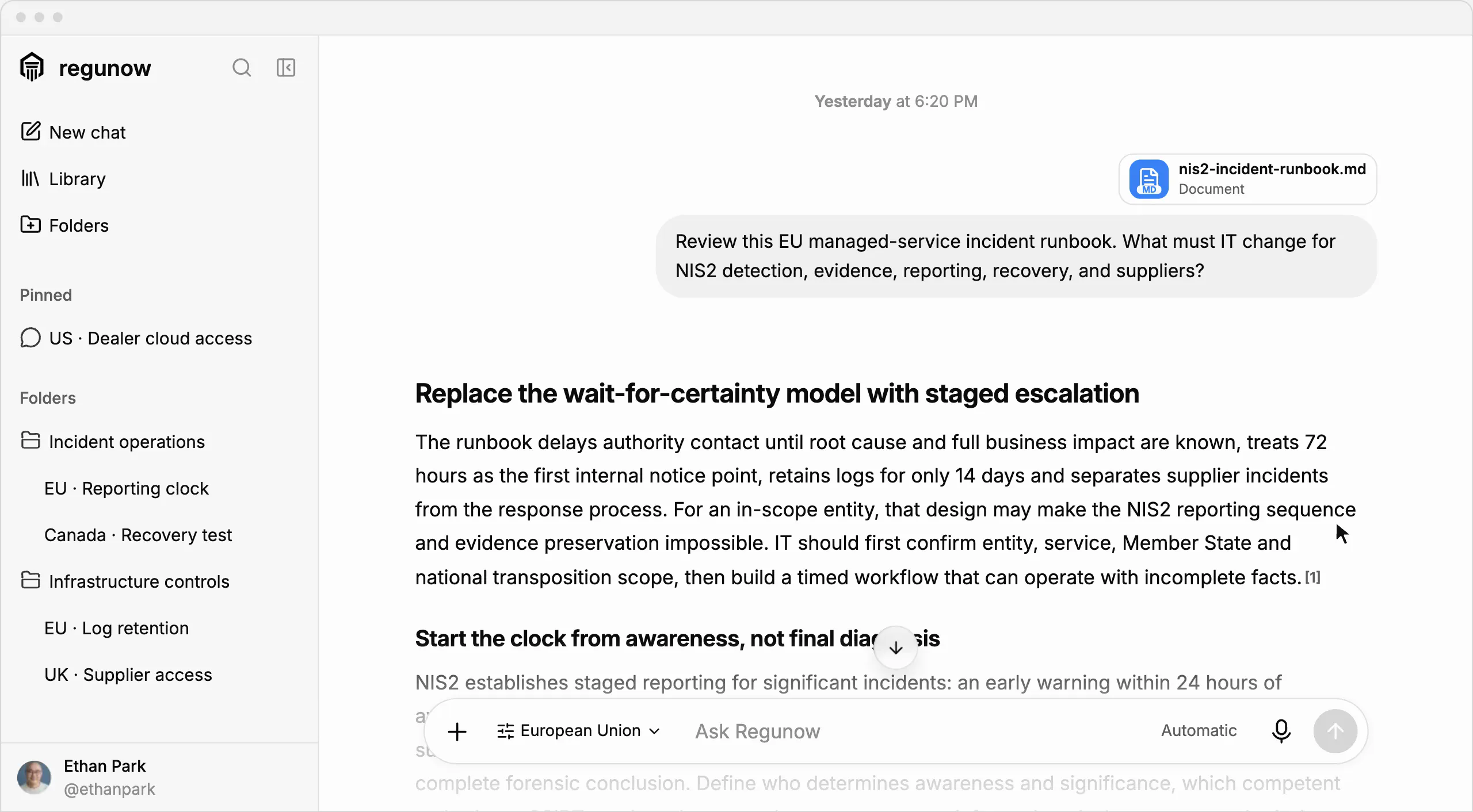
Task: Click the "Yesterday at 6:20 PM" timestamp
Action: point(896,101)
